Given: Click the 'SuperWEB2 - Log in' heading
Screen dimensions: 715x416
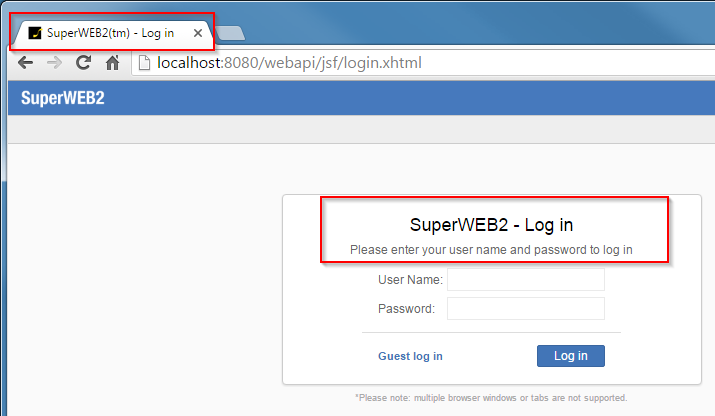Looking at the screenshot, I should tap(491, 225).
